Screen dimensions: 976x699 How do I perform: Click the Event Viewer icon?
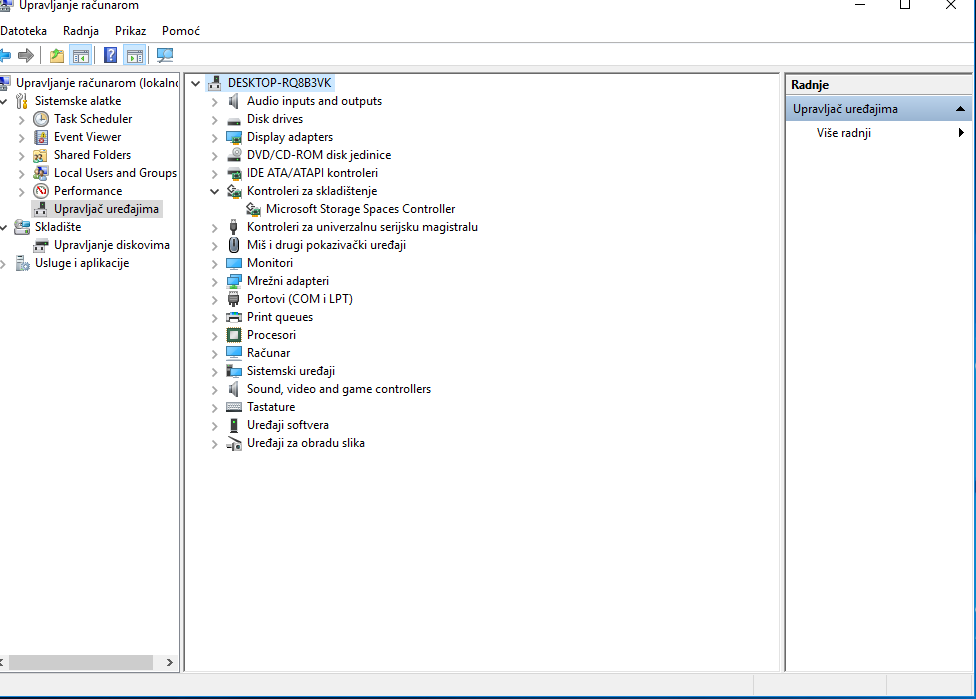[41, 137]
